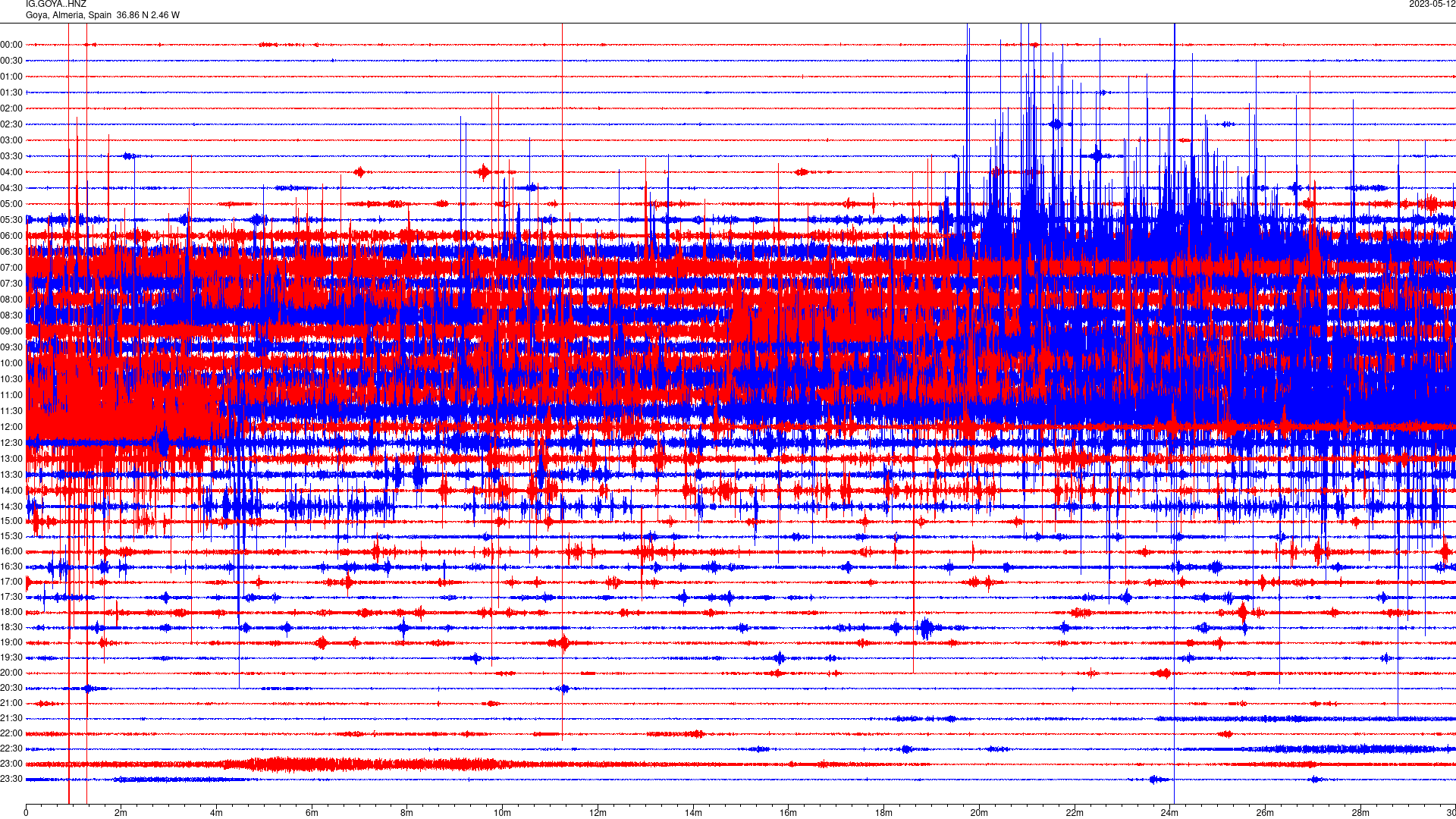Select the 08:30 time row label
Viewport: 1456px width, 819px height.
[x=11, y=315]
